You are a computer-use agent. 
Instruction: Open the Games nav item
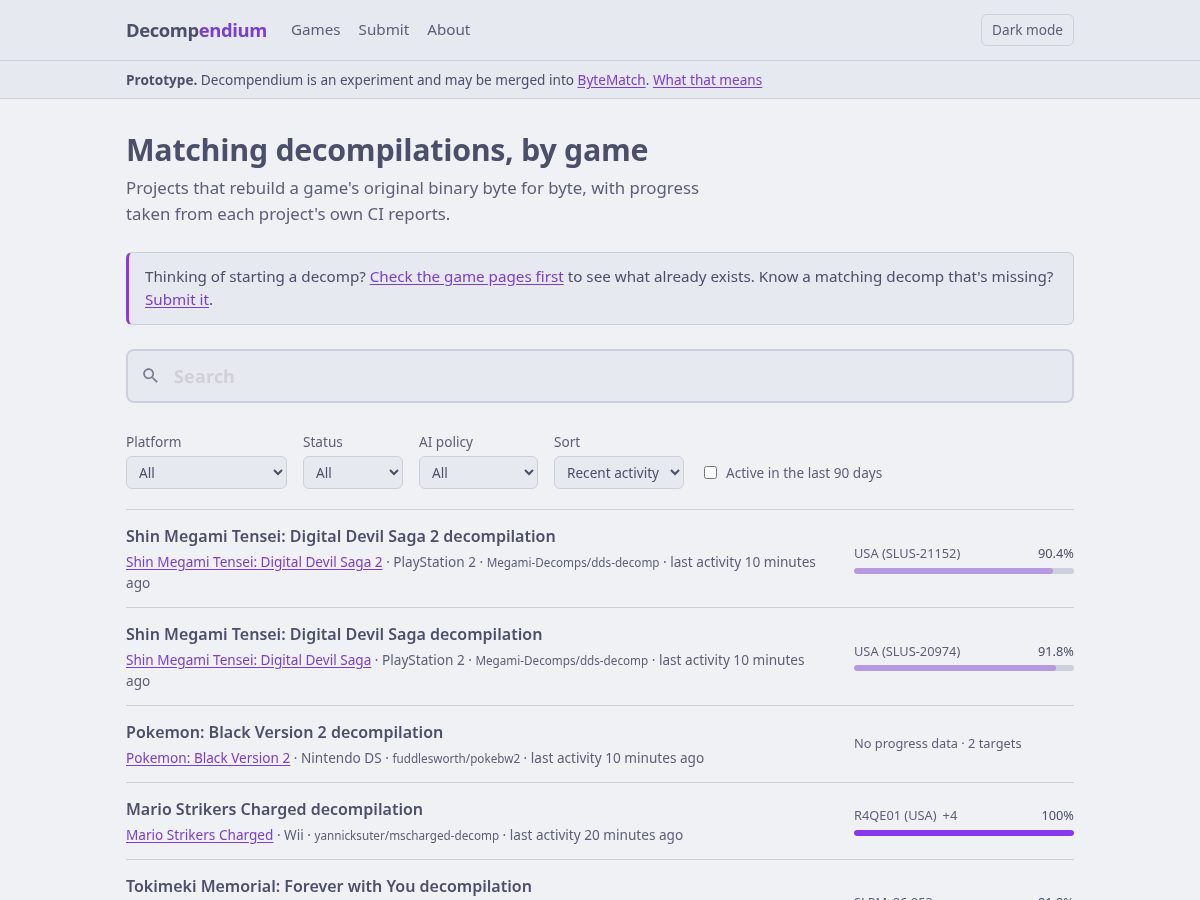tap(316, 30)
